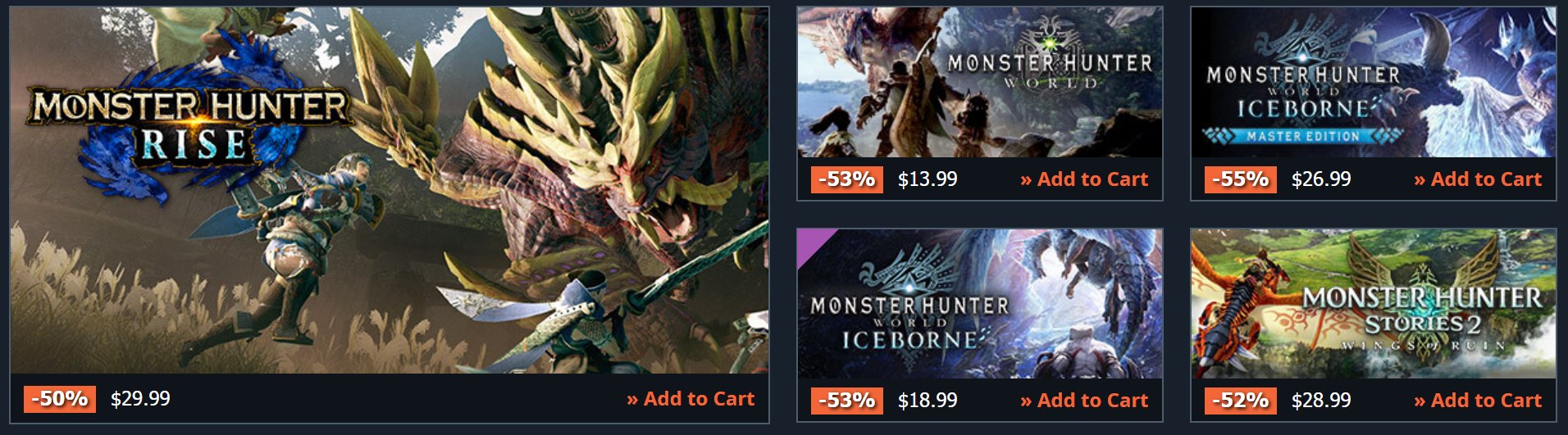Add Monster Hunter Rise to cart

point(691,399)
